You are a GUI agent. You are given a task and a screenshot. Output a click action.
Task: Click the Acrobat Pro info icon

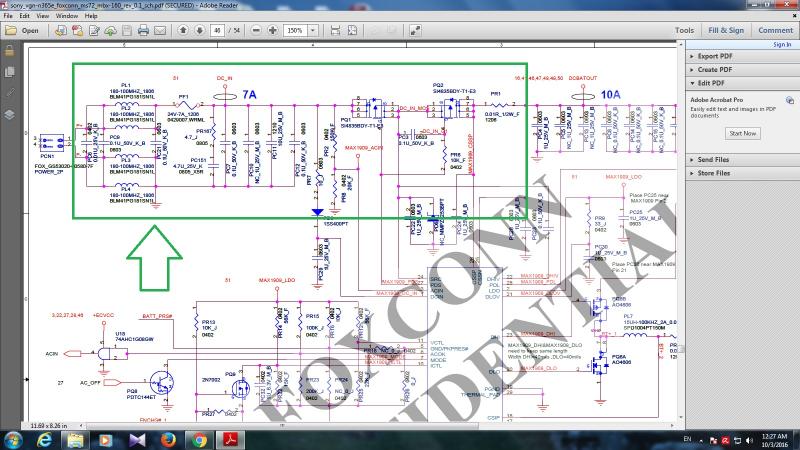click(790, 101)
